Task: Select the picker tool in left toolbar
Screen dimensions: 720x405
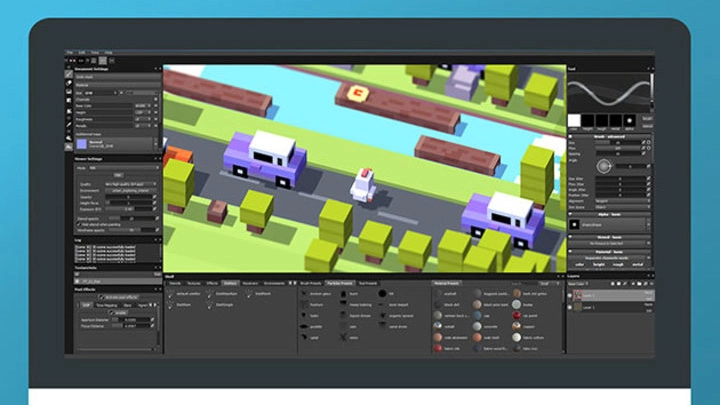Action: pos(68,125)
